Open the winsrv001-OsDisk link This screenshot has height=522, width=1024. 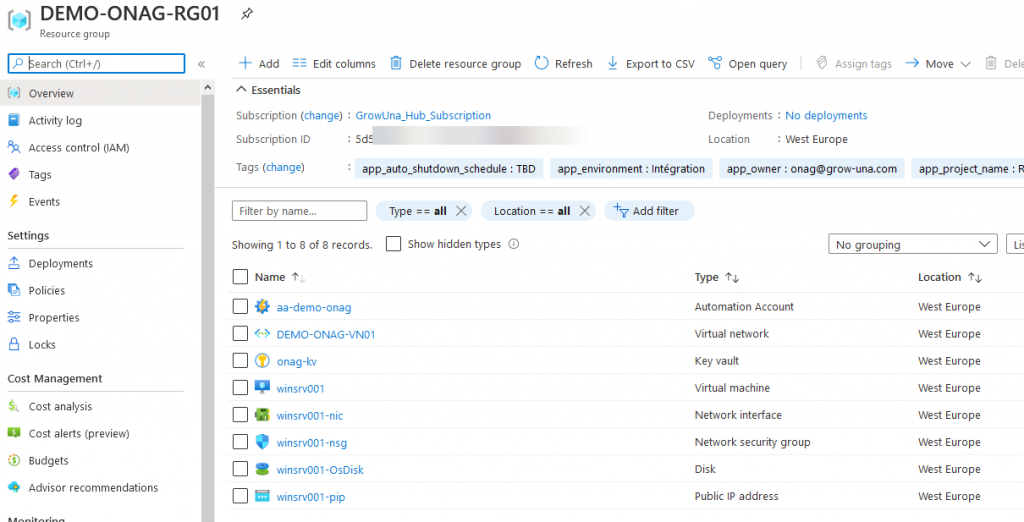[320, 470]
